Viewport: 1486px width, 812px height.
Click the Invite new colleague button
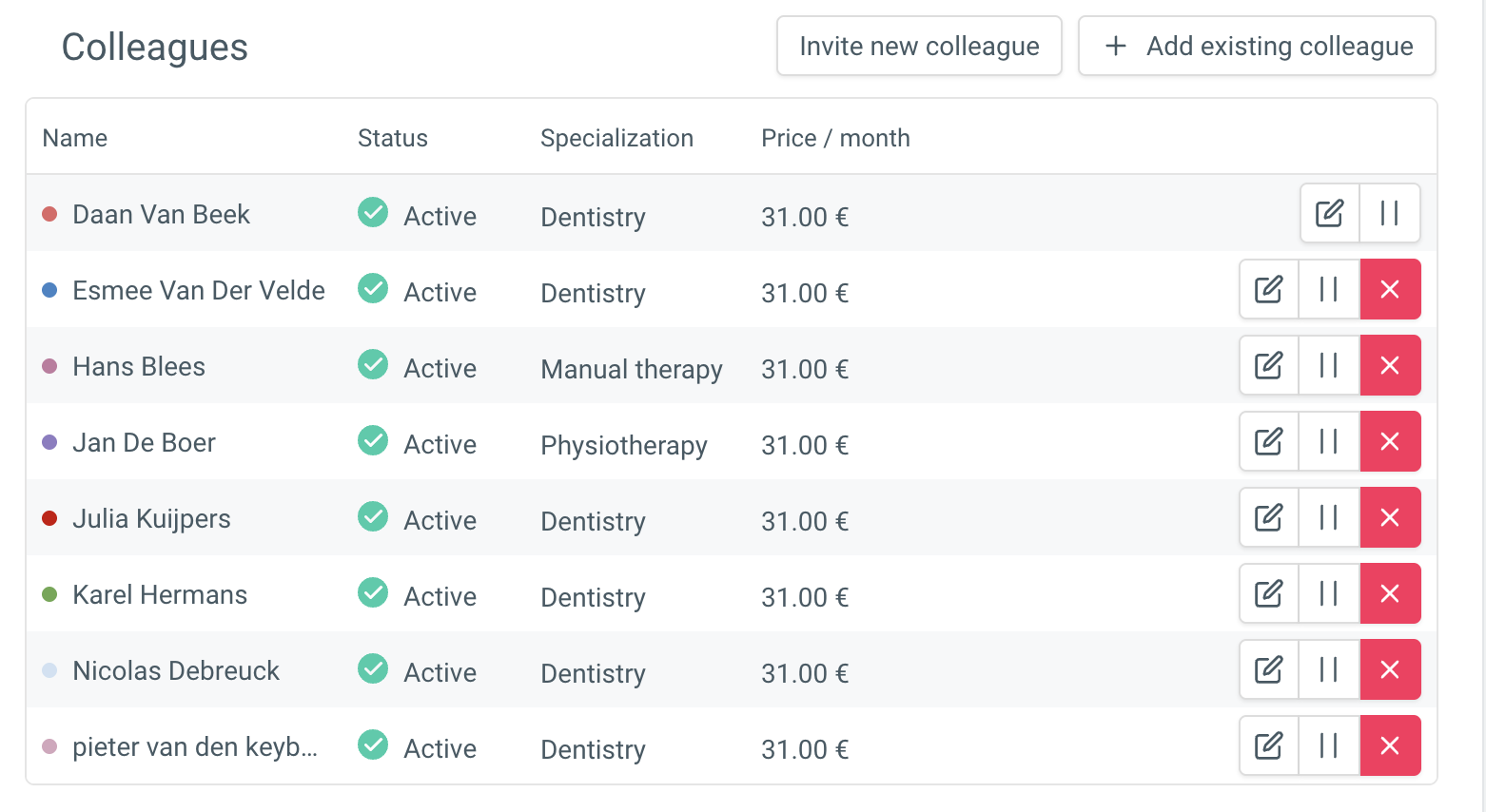(x=918, y=46)
